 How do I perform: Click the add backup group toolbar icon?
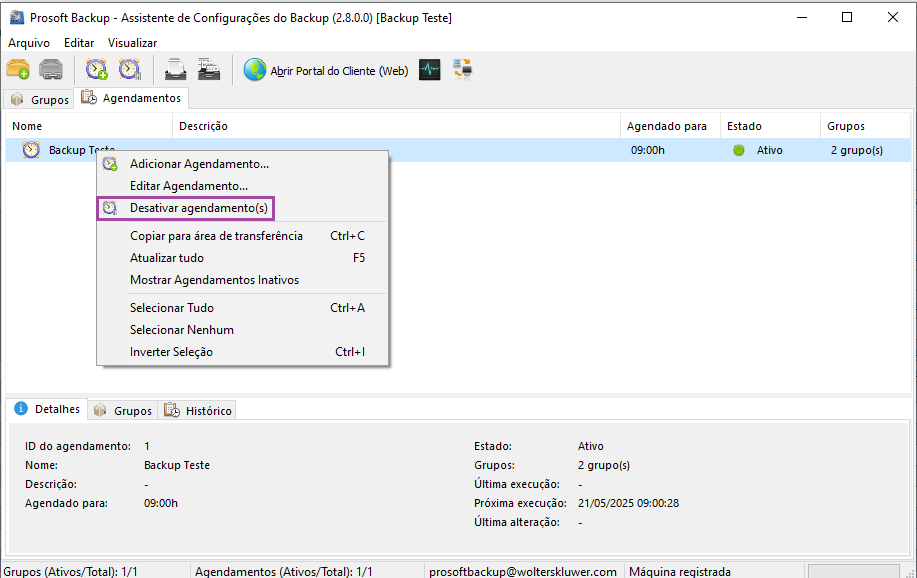pyautogui.click(x=18, y=70)
